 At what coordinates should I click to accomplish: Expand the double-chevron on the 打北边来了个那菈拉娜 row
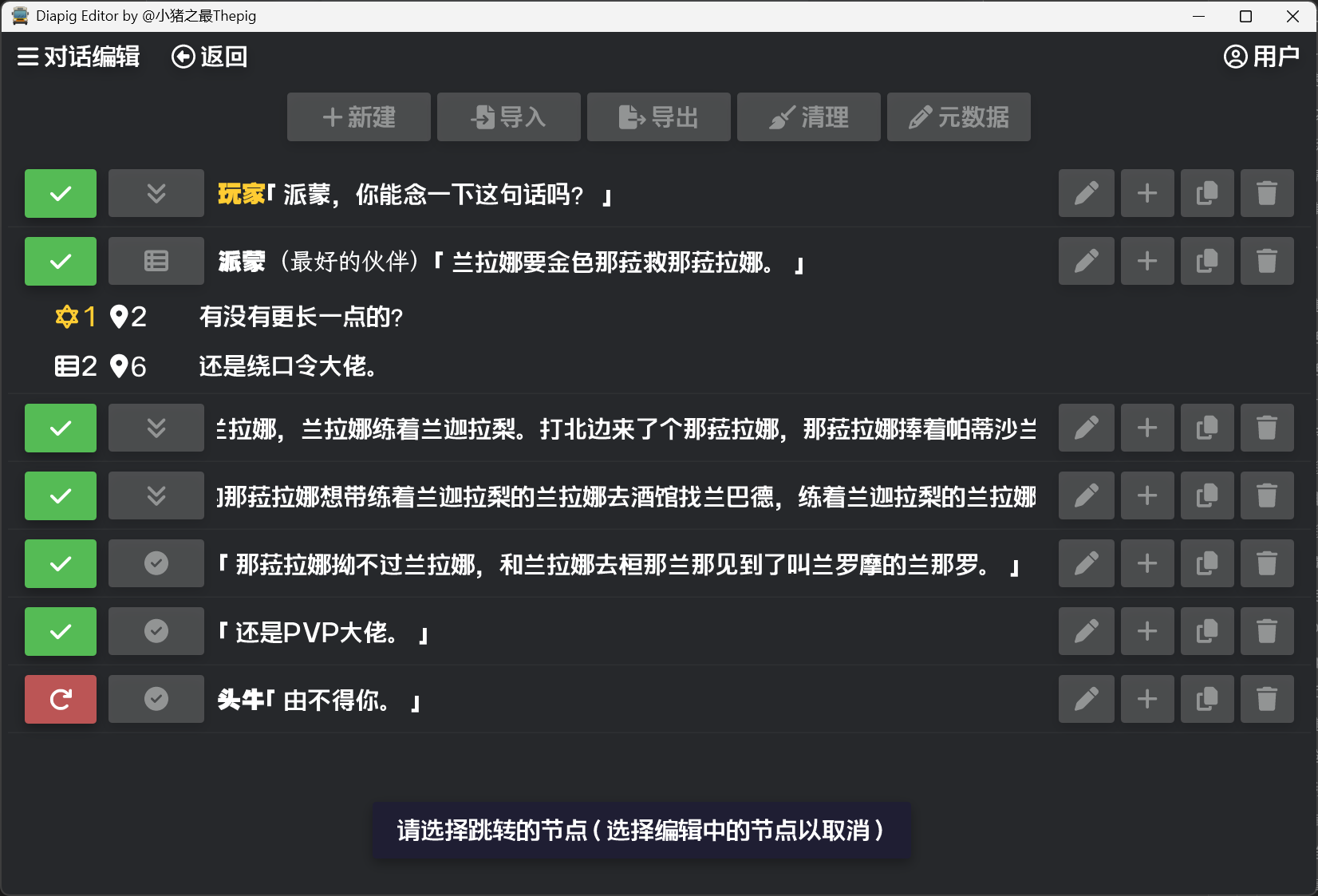[156, 428]
